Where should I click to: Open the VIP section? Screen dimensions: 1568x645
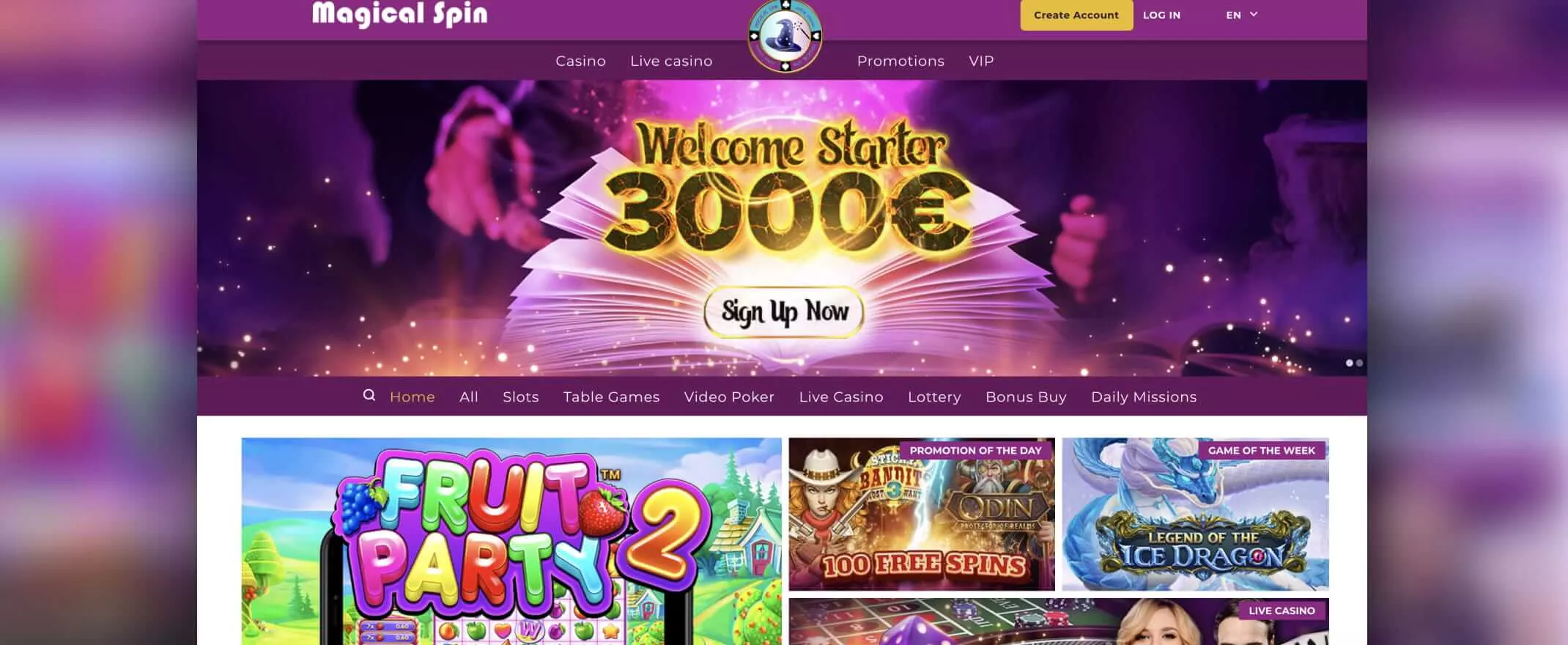pyautogui.click(x=981, y=61)
